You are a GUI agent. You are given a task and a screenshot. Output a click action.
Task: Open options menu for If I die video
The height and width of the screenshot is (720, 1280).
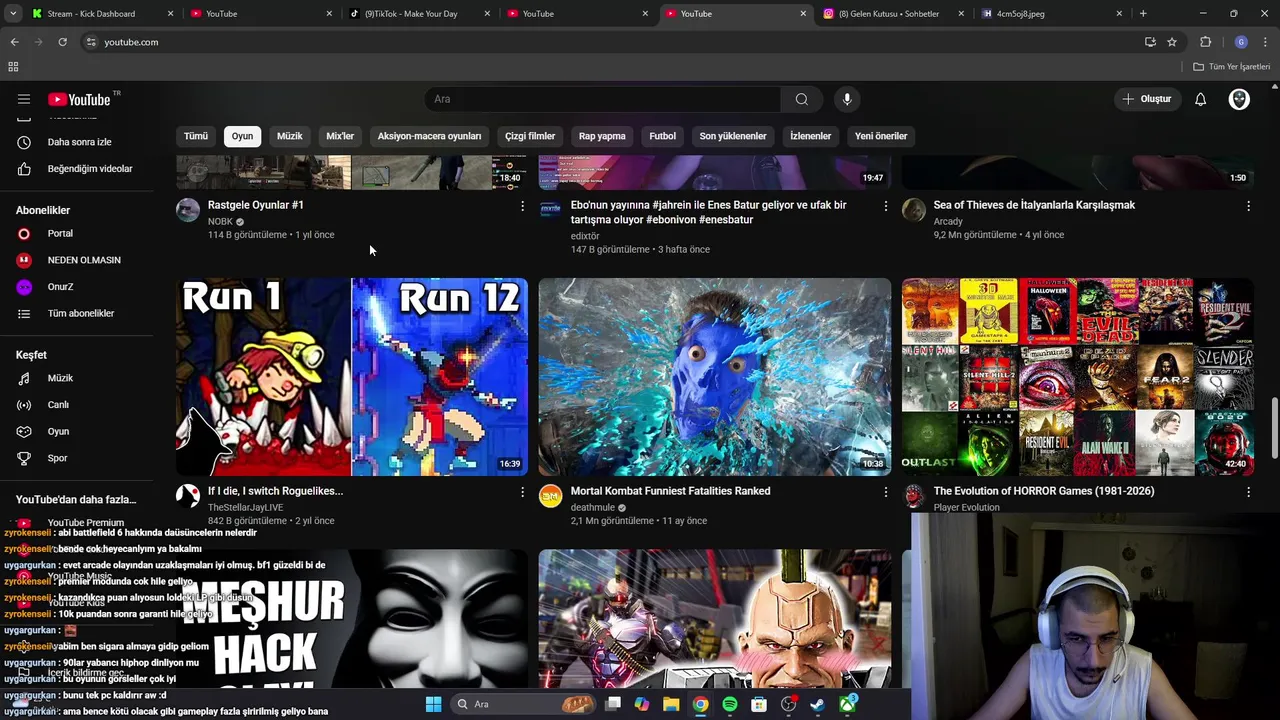click(x=522, y=492)
